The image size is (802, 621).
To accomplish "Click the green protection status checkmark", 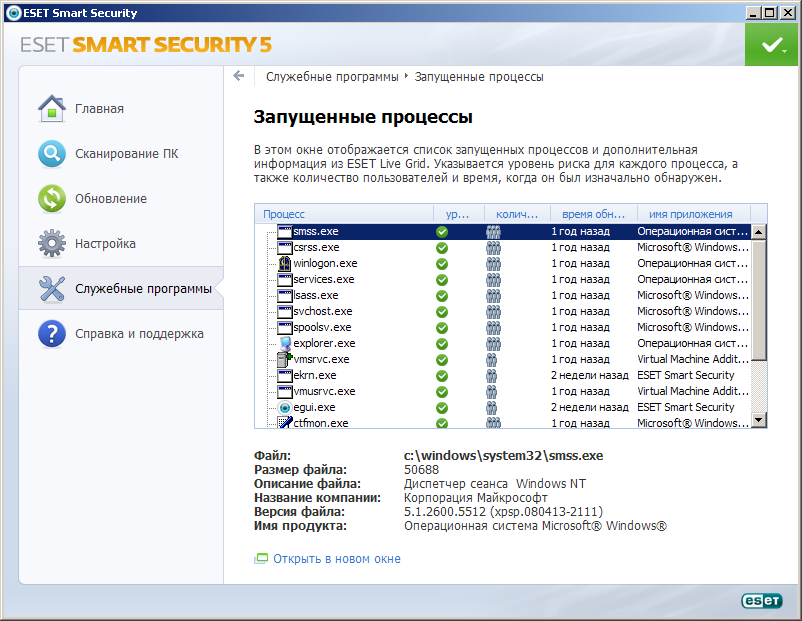I will (772, 45).
